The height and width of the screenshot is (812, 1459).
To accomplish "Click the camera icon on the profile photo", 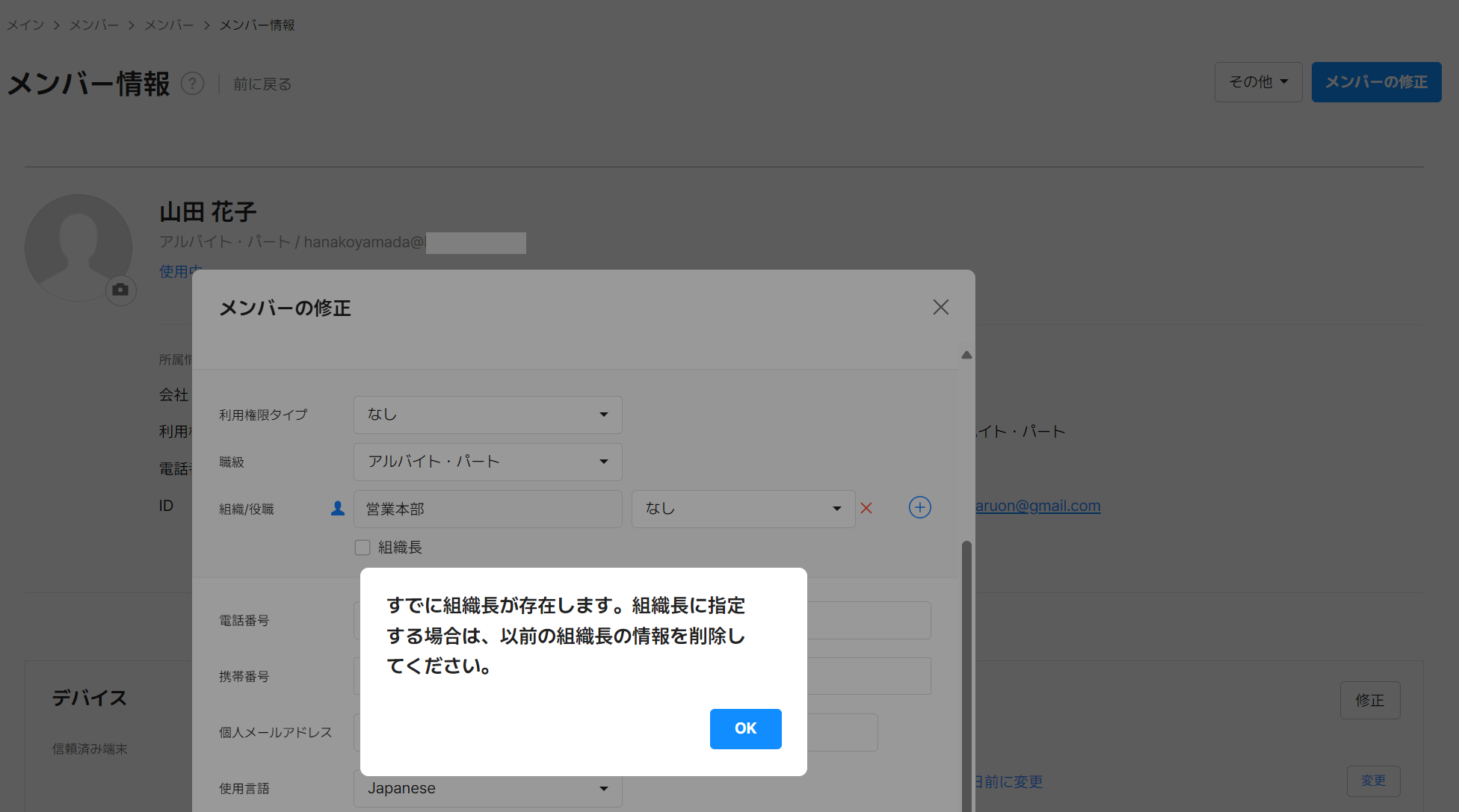I will click(120, 290).
